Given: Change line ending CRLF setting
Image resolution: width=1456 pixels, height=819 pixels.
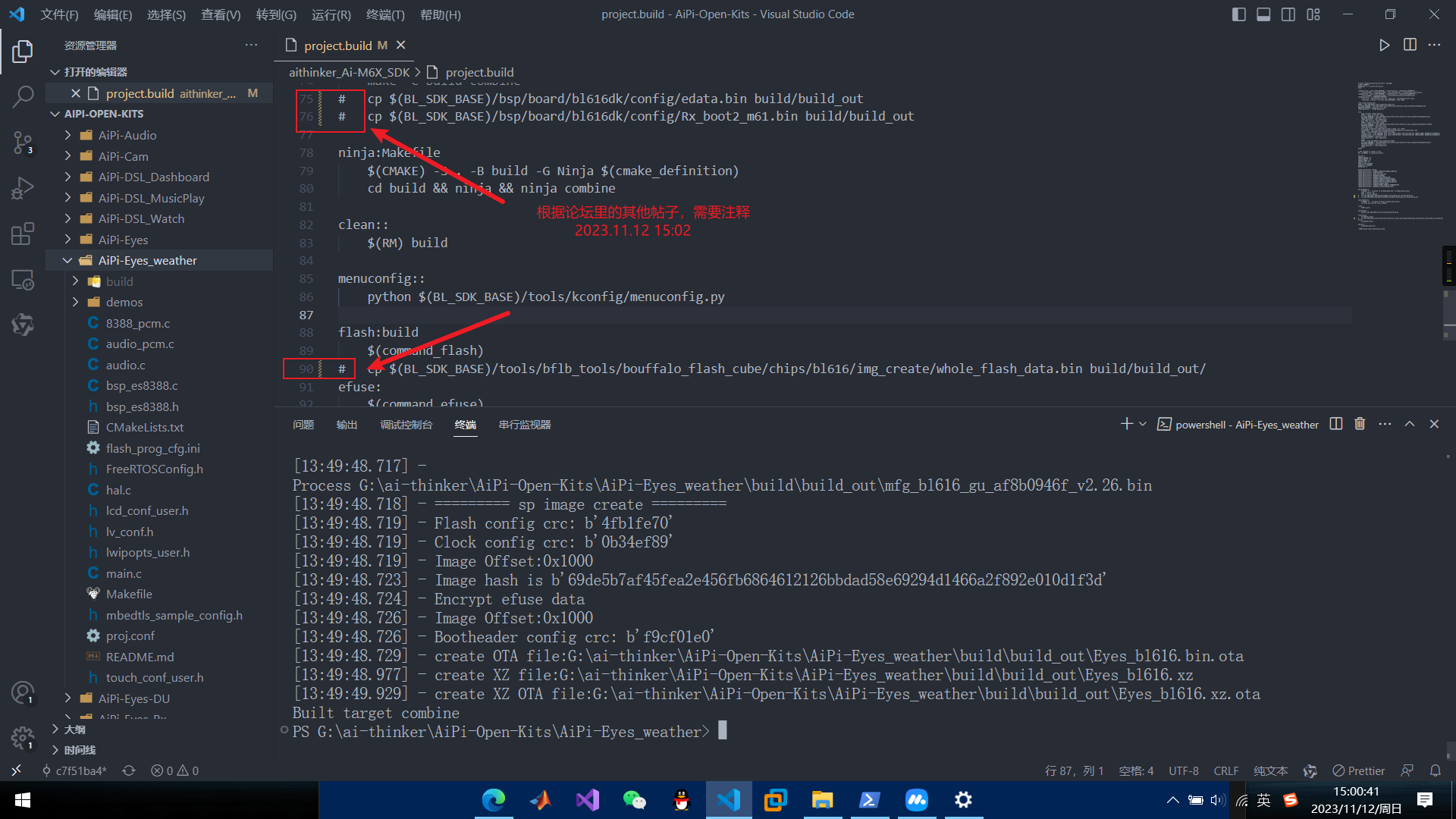Looking at the screenshot, I should [1226, 770].
